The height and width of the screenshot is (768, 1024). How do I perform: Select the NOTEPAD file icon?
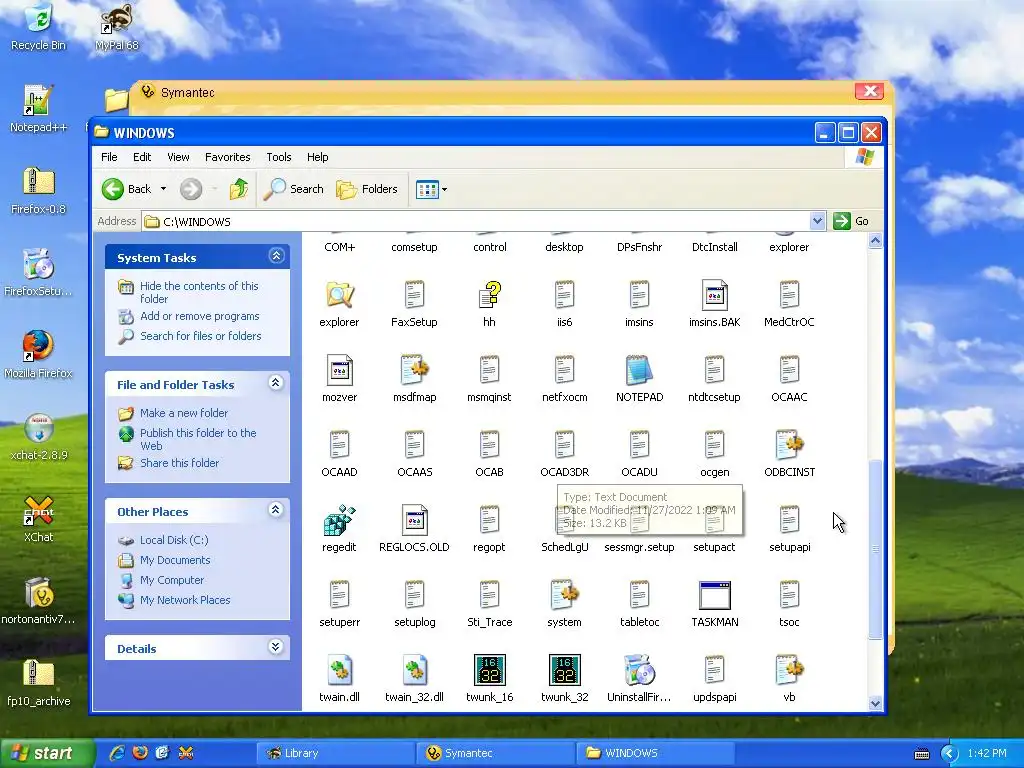click(639, 370)
